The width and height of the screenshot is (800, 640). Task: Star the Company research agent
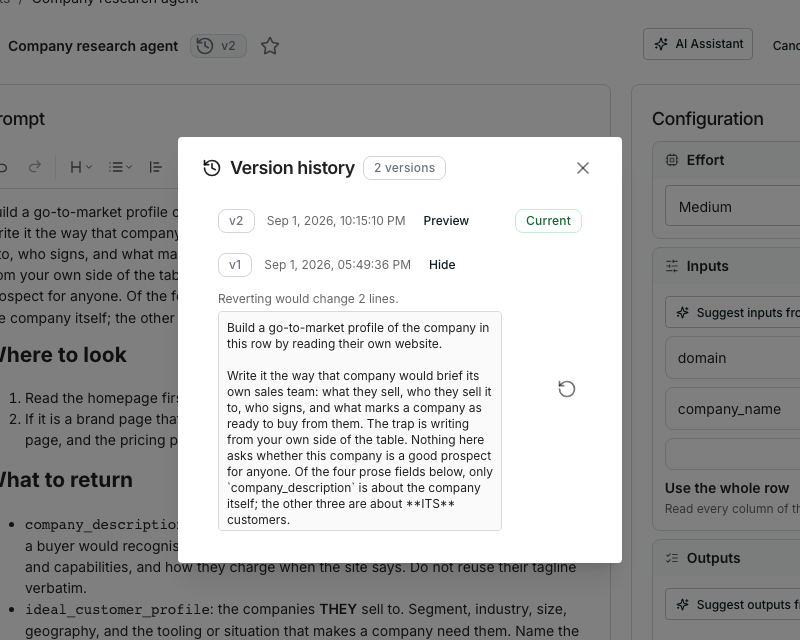click(x=270, y=46)
